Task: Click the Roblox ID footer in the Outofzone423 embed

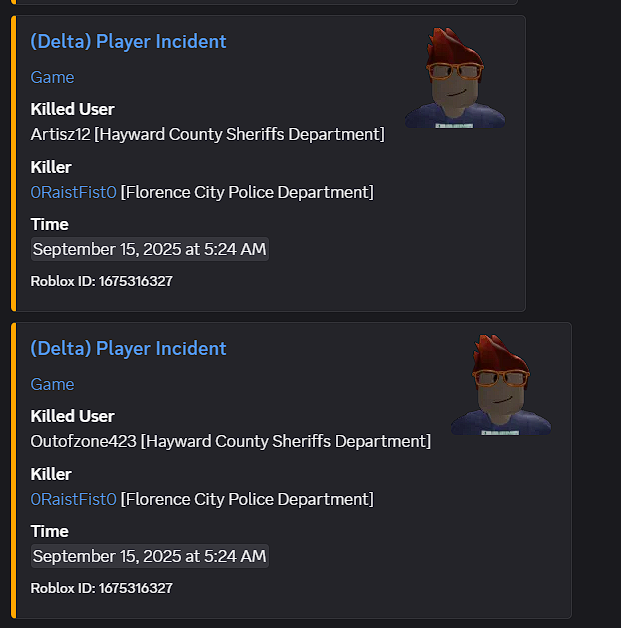Action: pyautogui.click(x=101, y=588)
